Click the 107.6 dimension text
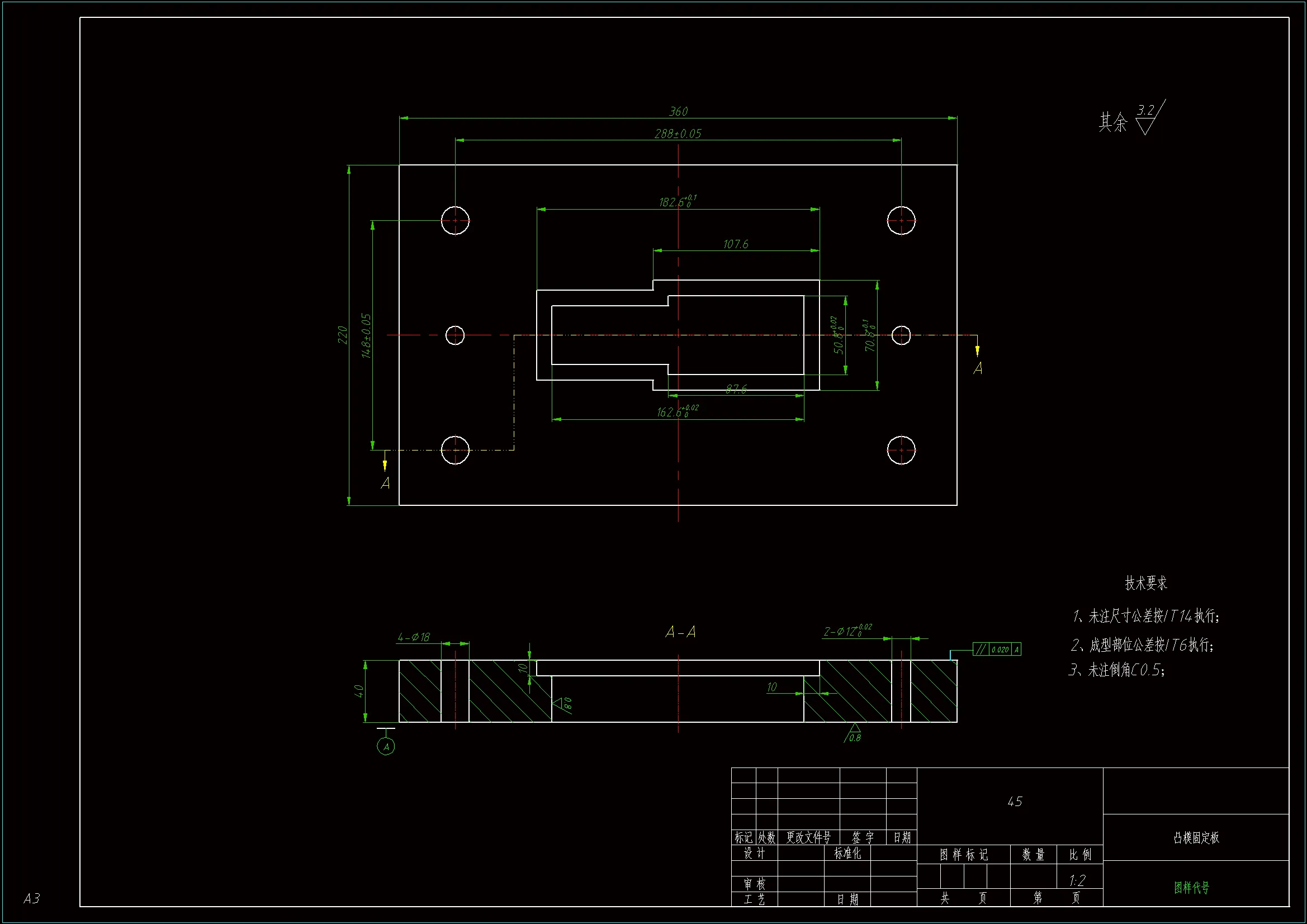The width and height of the screenshot is (1307, 924). pos(736,244)
